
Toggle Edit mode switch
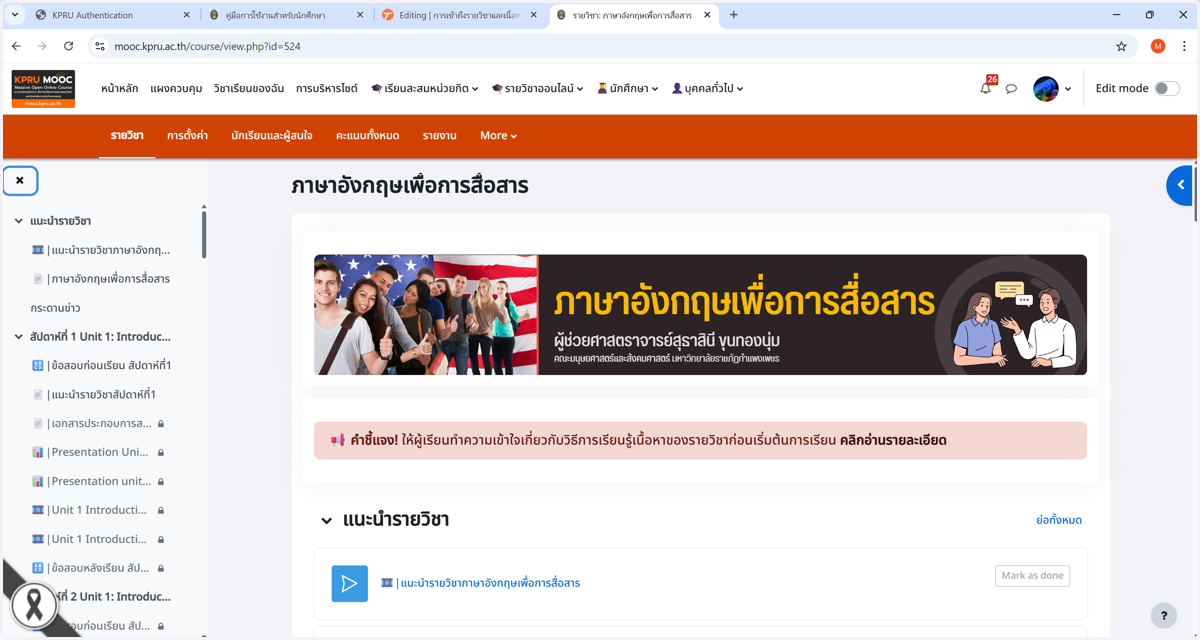point(1167,88)
